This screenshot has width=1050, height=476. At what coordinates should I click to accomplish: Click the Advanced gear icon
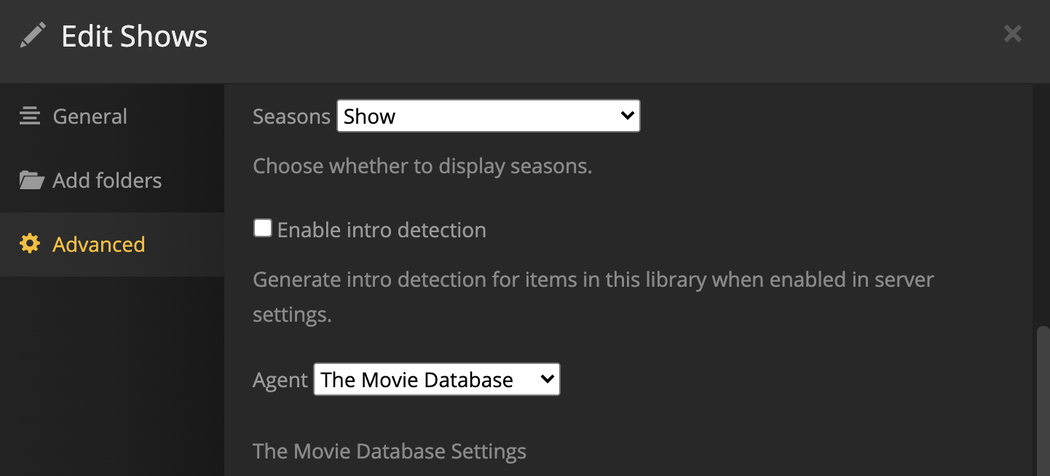30,244
